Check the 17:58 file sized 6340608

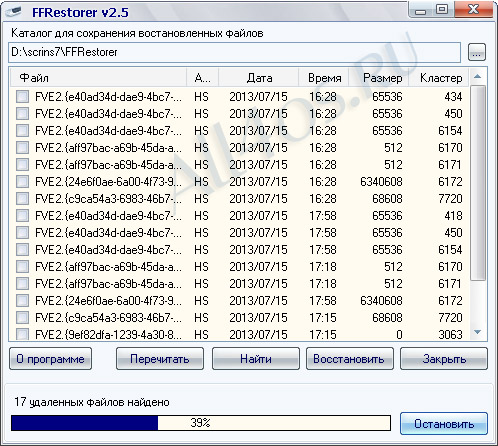pyautogui.click(x=22, y=301)
